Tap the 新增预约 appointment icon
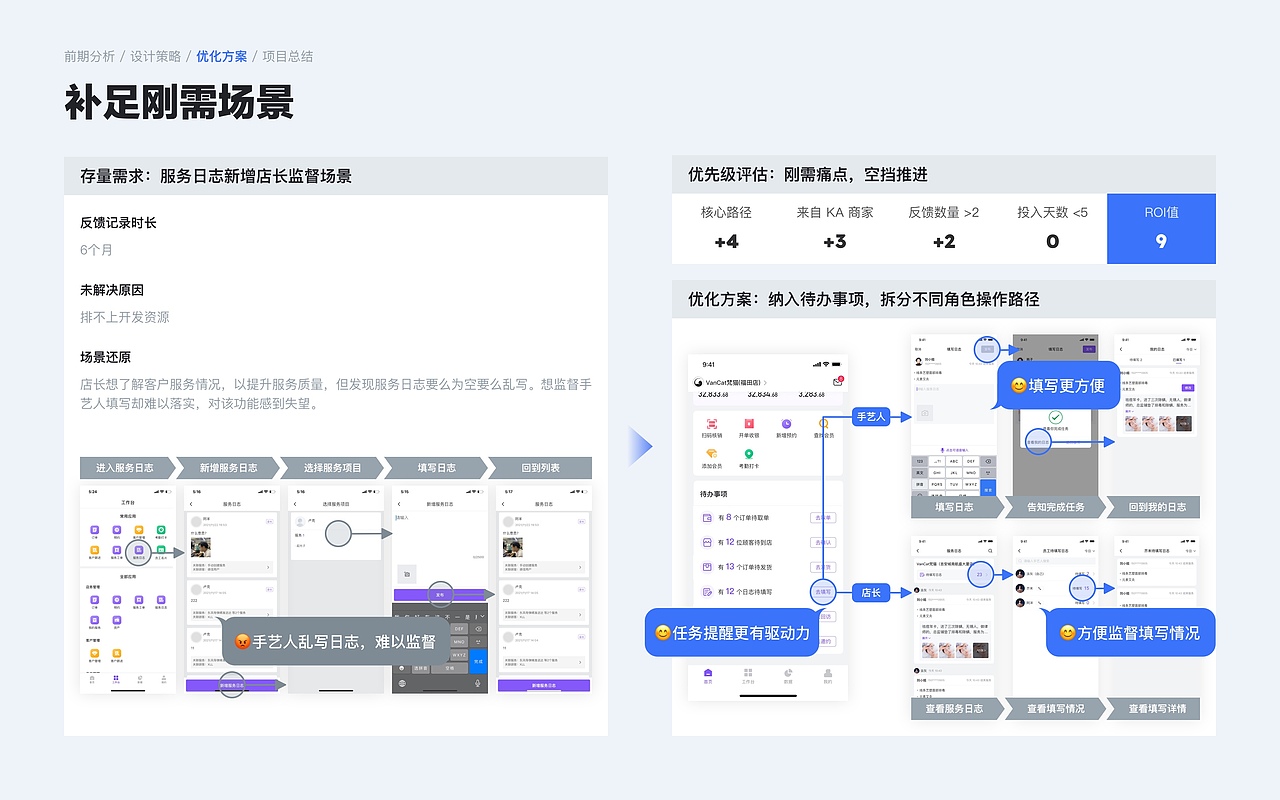The height and width of the screenshot is (800, 1280). tap(785, 424)
